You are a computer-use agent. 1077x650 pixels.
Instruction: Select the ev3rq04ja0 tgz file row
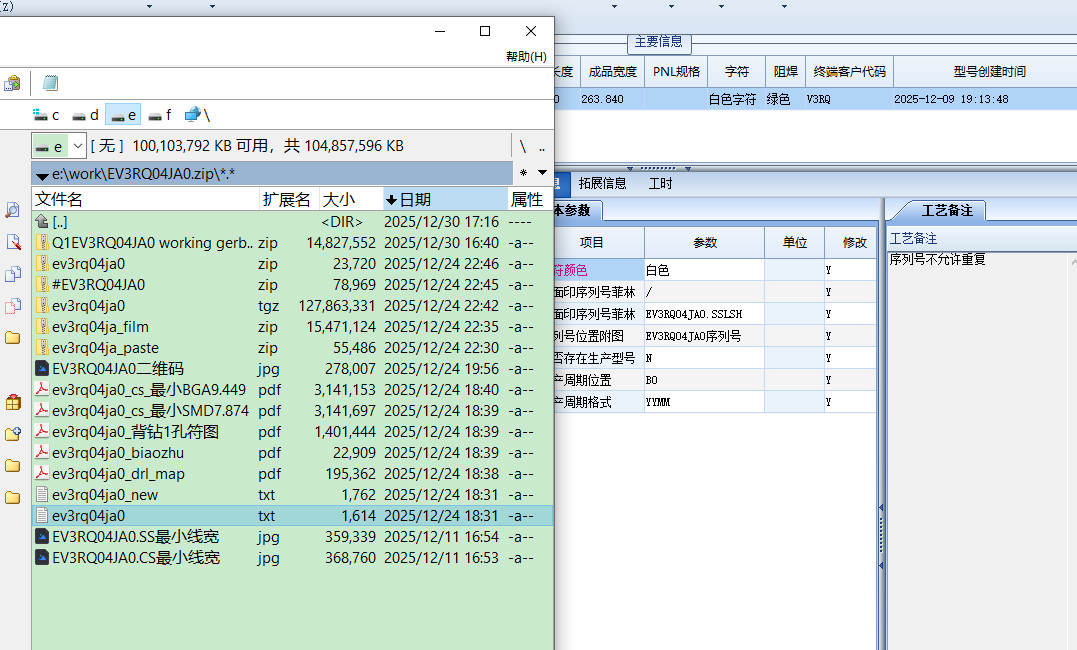[292, 306]
